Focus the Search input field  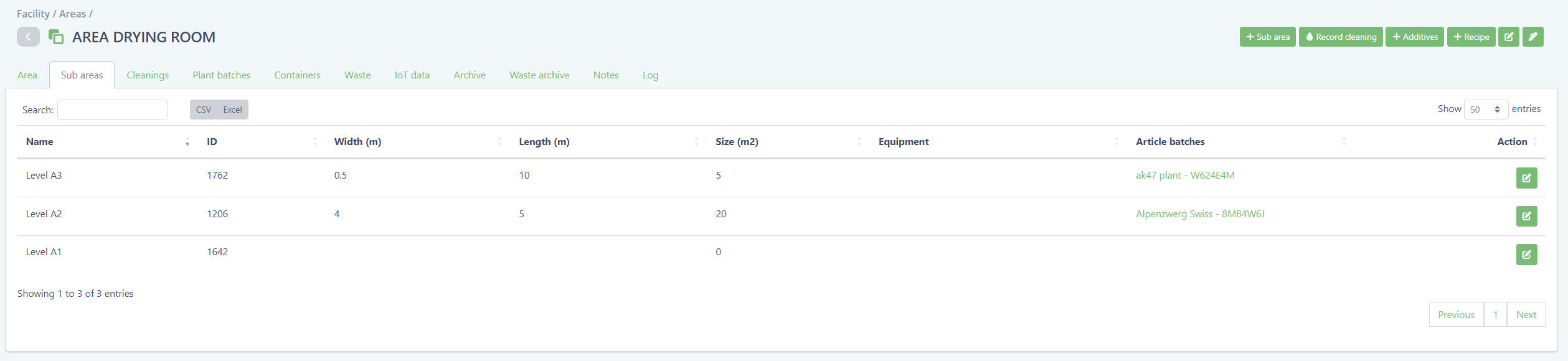click(112, 110)
